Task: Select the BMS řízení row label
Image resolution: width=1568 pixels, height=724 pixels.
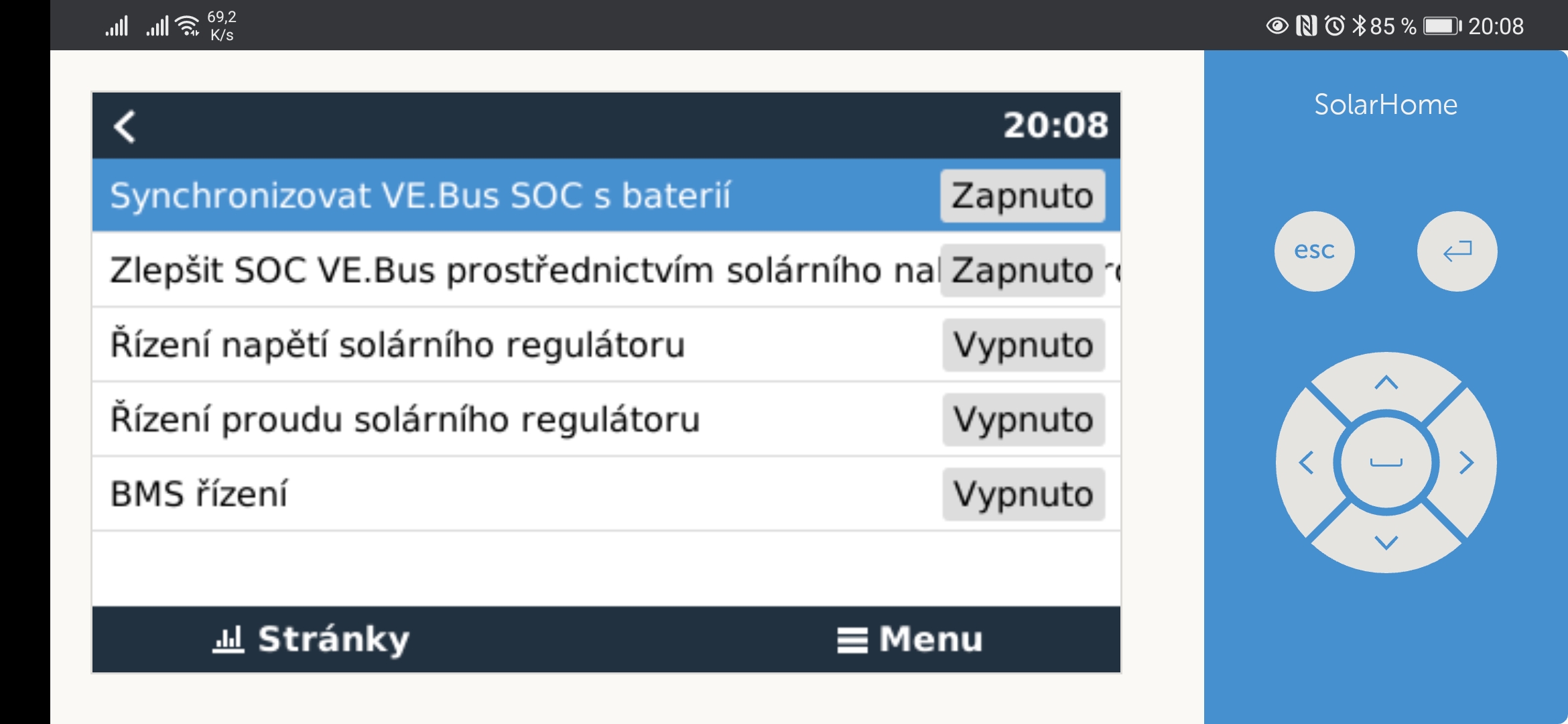Action: tap(199, 494)
